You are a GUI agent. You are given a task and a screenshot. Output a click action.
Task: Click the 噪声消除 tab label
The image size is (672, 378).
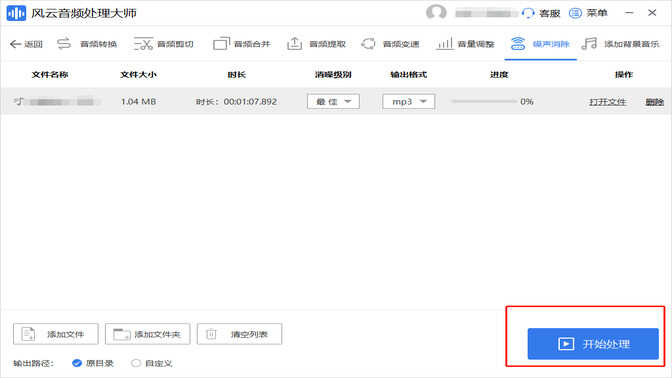(x=551, y=44)
